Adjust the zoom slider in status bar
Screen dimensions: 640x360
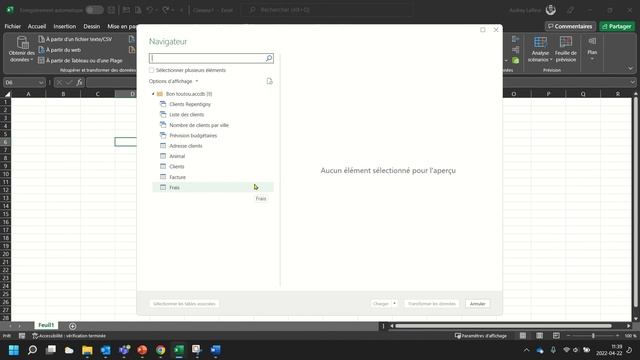point(593,336)
